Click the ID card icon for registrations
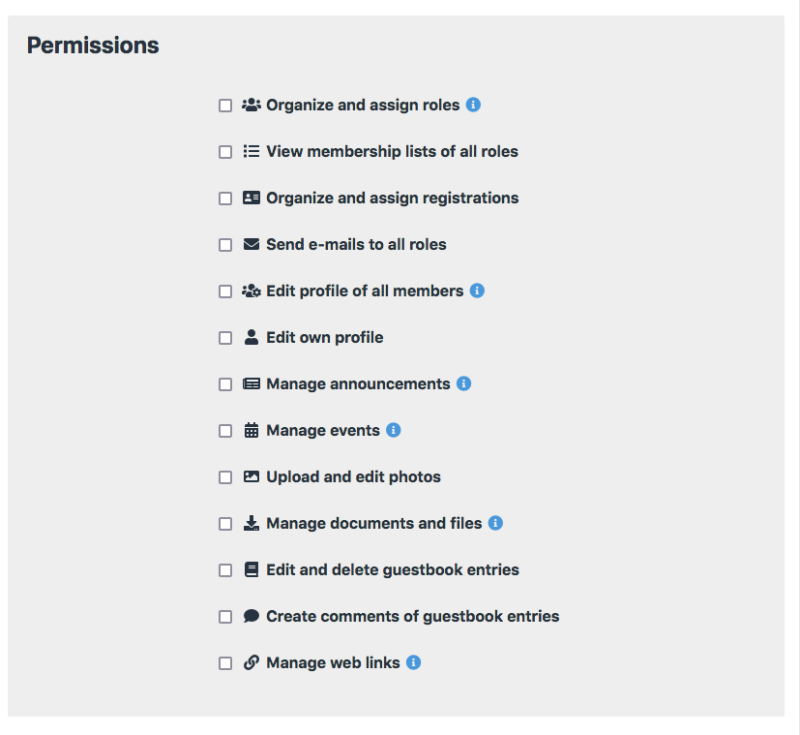Image resolution: width=800 pixels, height=735 pixels. (250, 198)
